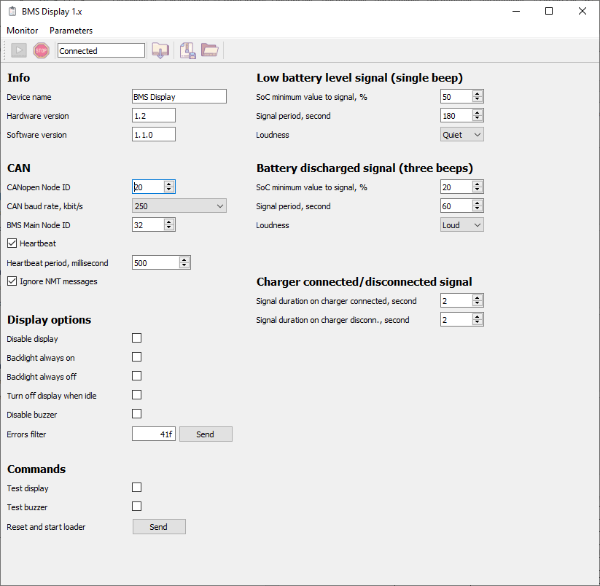This screenshot has height=586, width=600.
Task: Click the grayed-out Start (play) toolbar icon
Action: [19, 51]
